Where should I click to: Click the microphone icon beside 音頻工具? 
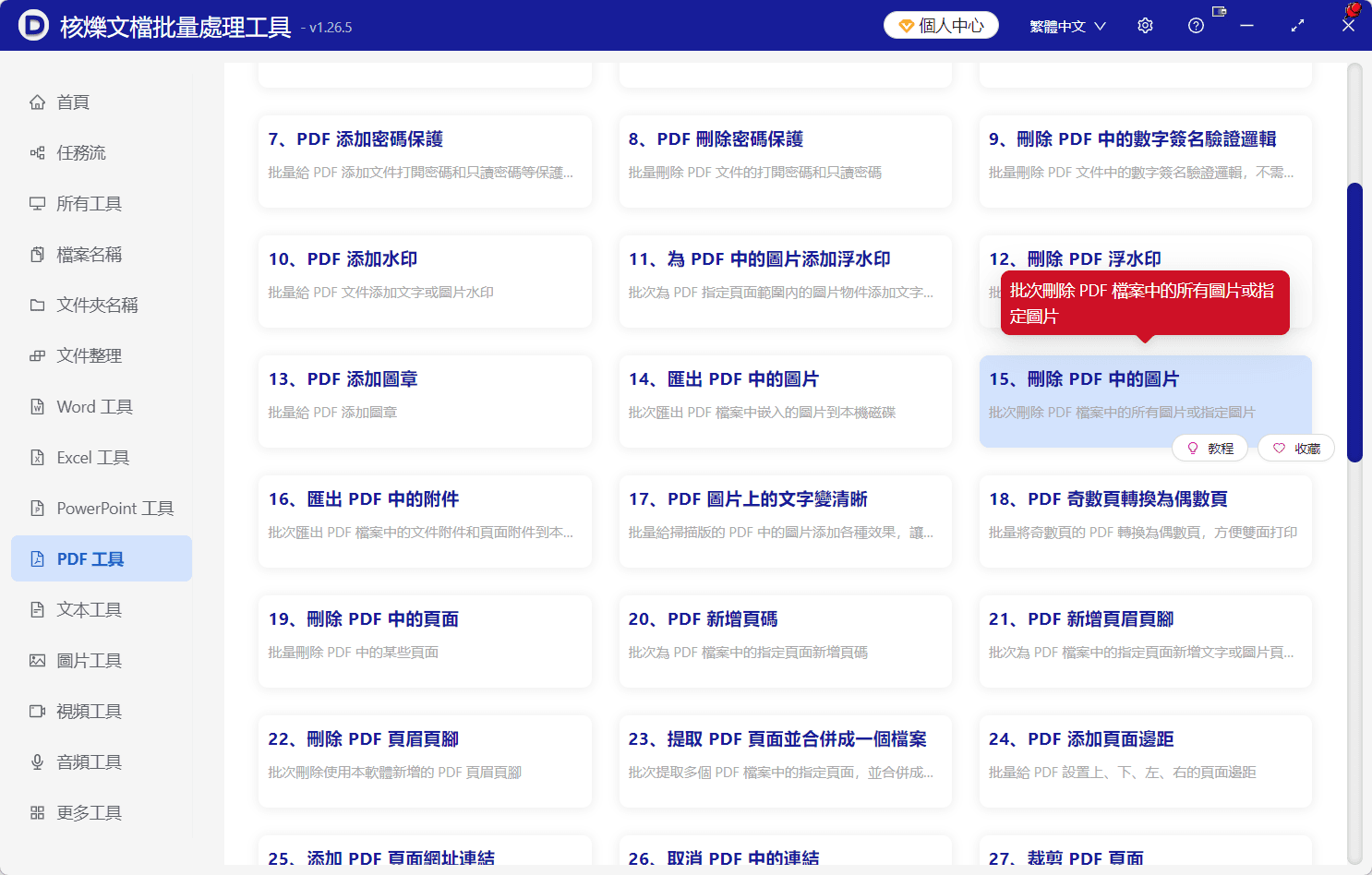pyautogui.click(x=37, y=762)
